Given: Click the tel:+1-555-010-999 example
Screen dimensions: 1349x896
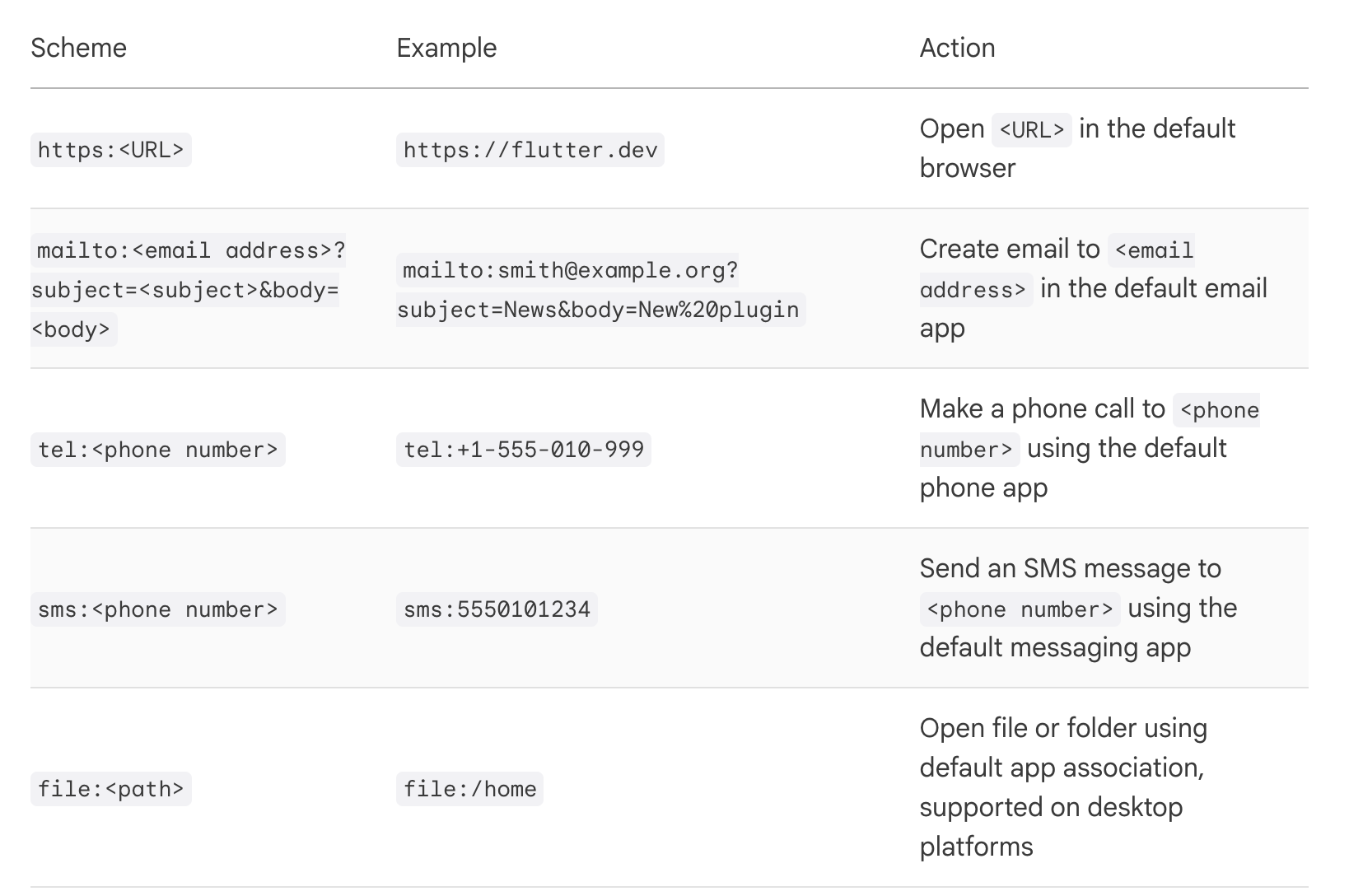Looking at the screenshot, I should pos(524,450).
